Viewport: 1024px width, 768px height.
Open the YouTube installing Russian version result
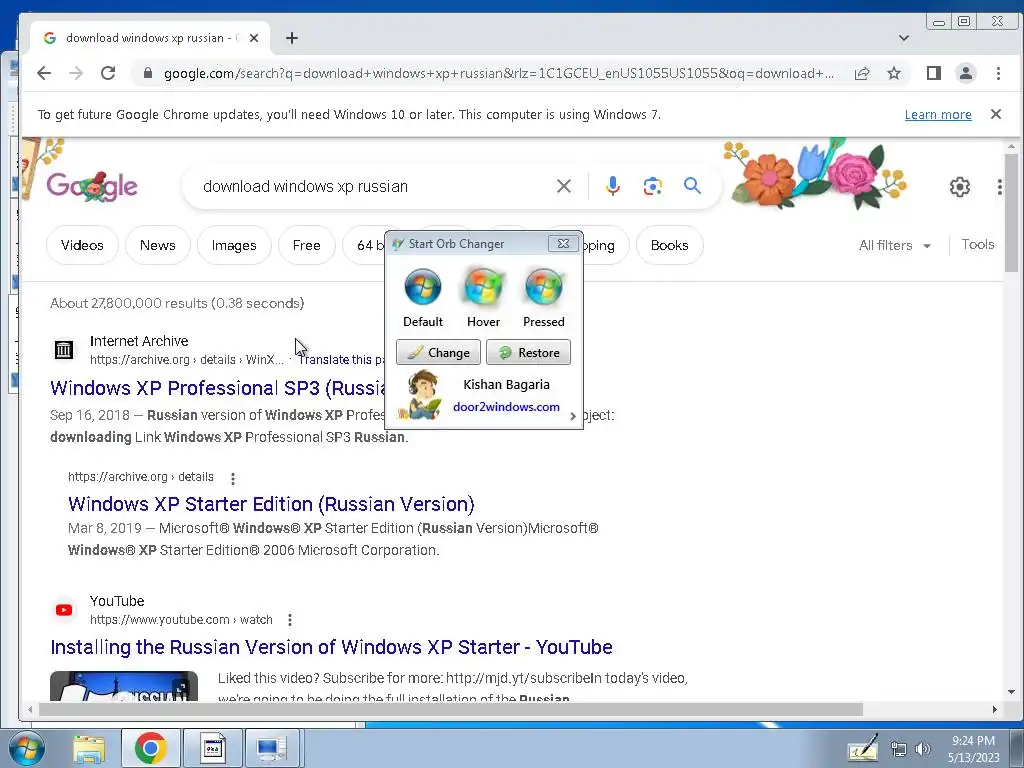tap(331, 647)
